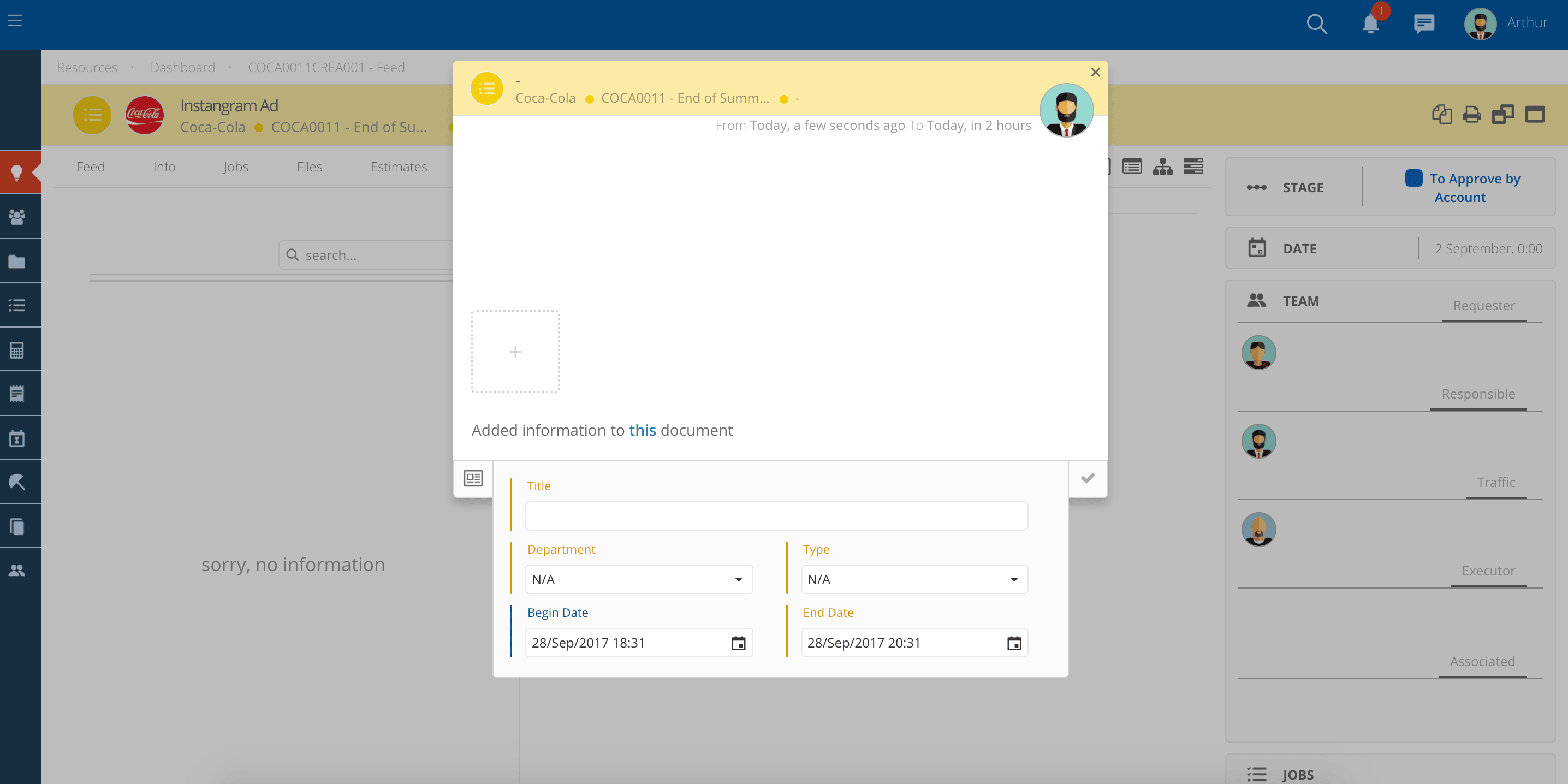Click the print icon
Viewport: 1568px width, 784px height.
1471,114
